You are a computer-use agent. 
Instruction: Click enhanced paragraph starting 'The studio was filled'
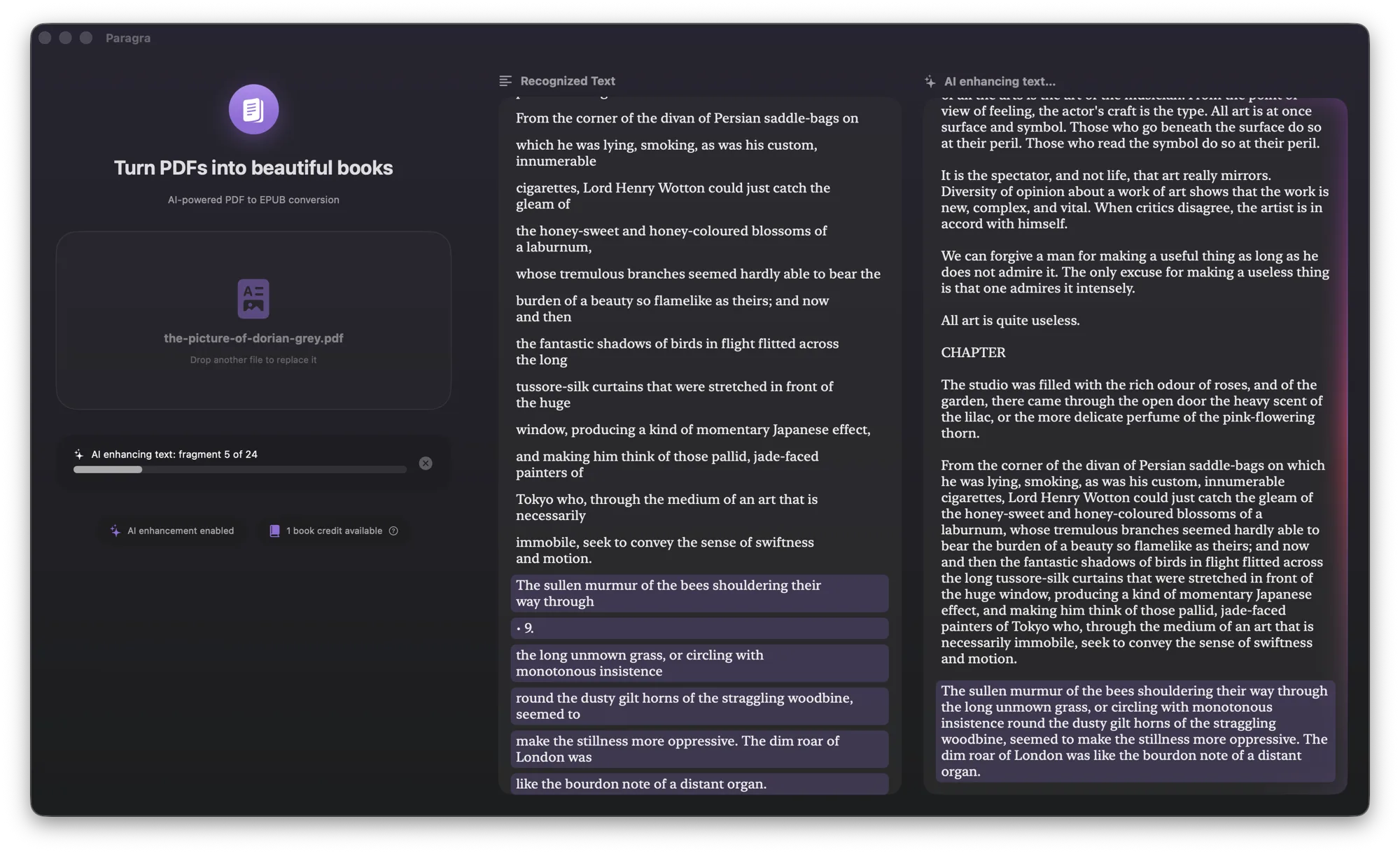coord(1132,409)
